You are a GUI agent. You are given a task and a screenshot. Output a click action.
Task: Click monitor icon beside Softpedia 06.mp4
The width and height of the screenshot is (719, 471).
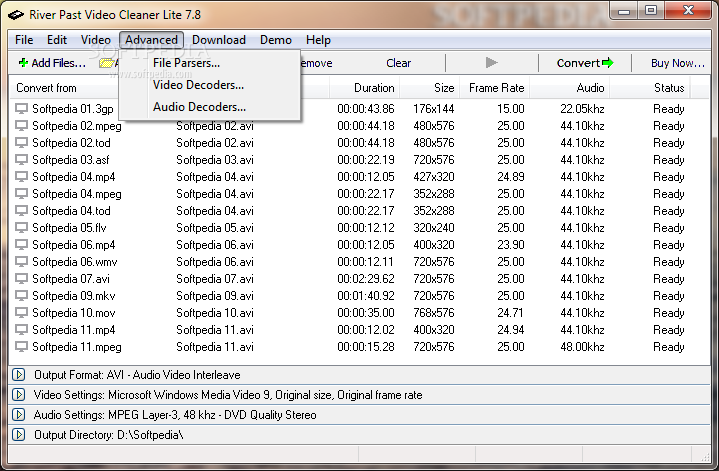21,244
